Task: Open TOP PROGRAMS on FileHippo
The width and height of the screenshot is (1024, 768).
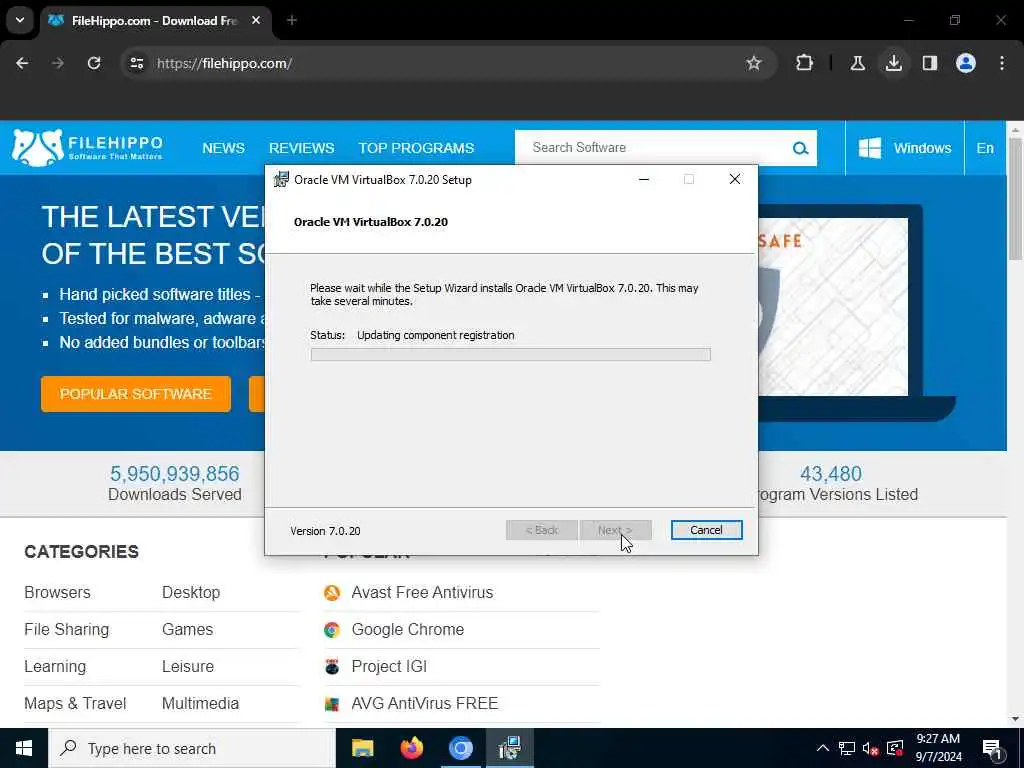Action: [x=416, y=148]
